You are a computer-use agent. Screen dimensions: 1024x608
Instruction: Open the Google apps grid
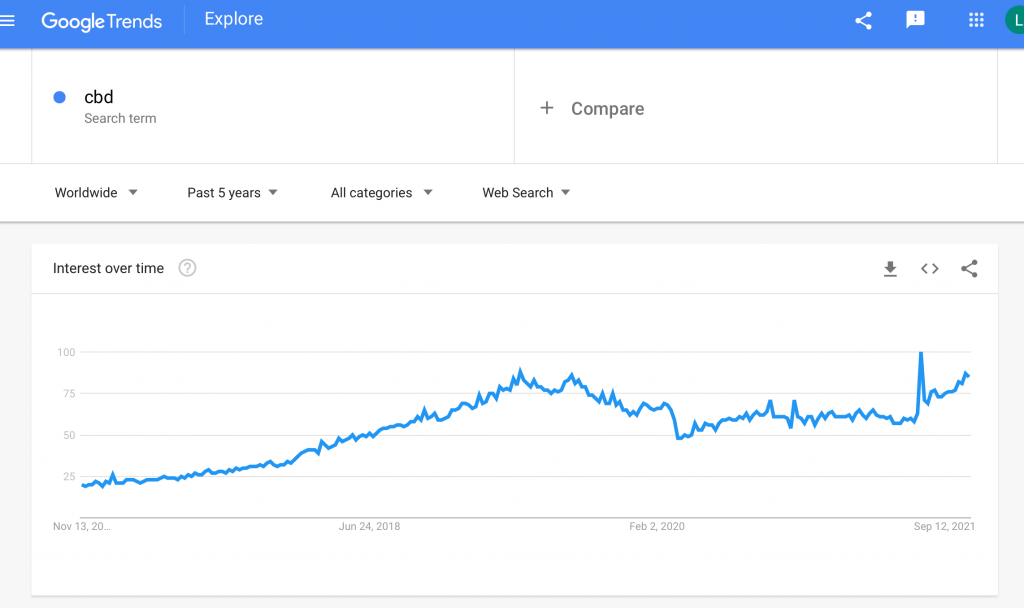[977, 20]
